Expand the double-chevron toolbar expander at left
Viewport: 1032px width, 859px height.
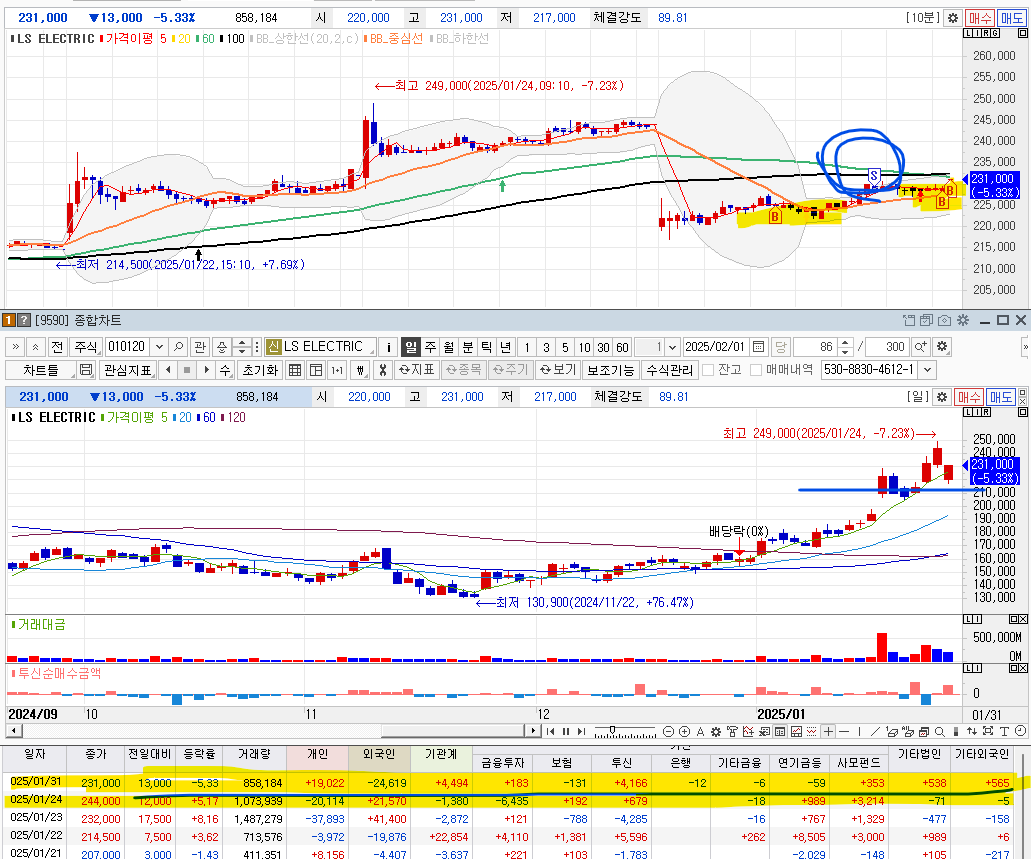click(x=16, y=347)
